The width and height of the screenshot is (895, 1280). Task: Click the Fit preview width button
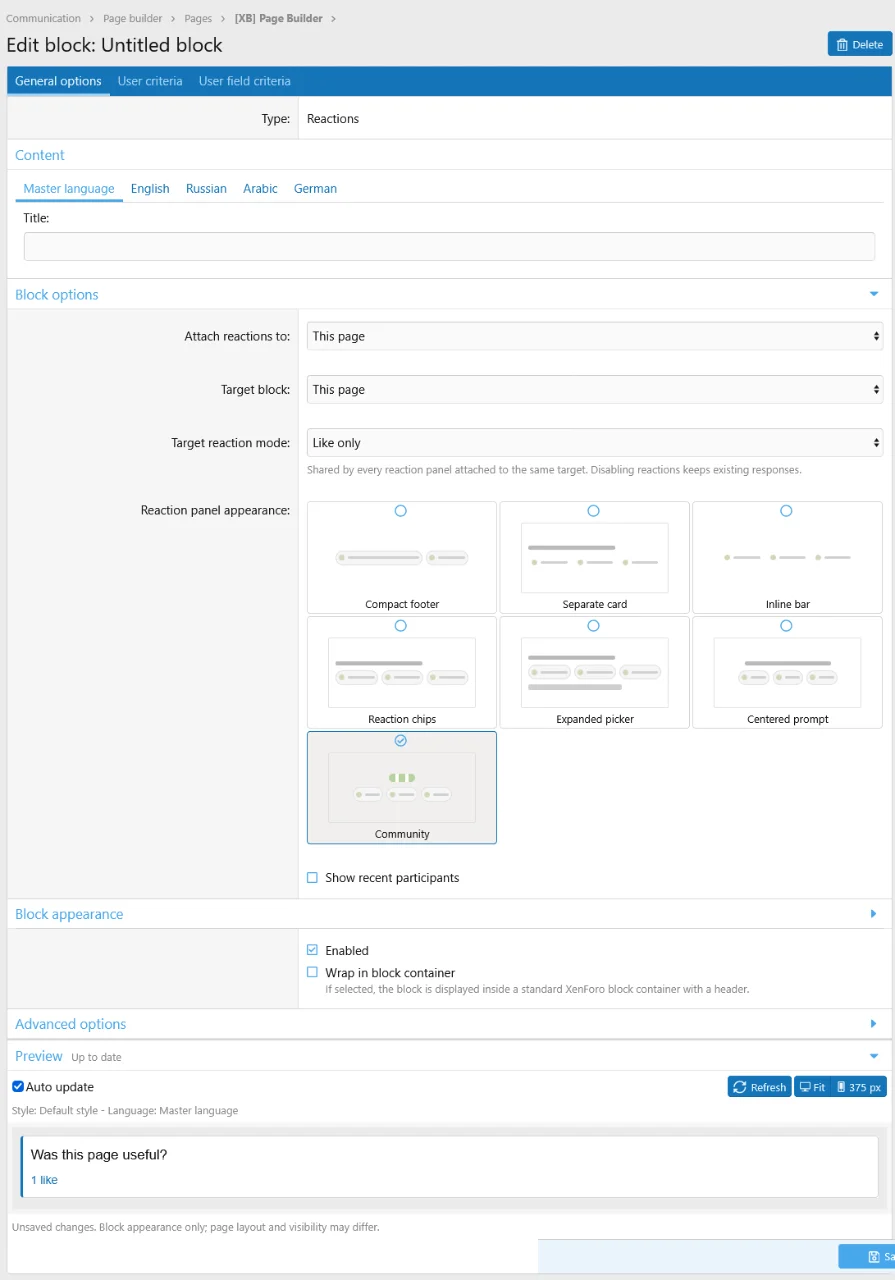[x=812, y=1087]
